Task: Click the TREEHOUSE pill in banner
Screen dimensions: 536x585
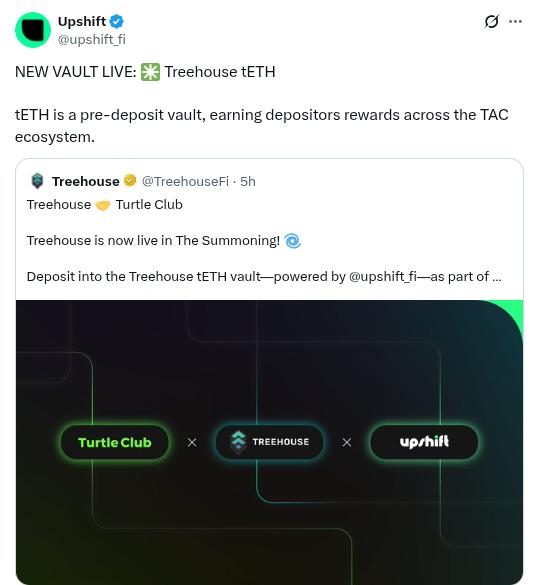Action: click(x=270, y=442)
